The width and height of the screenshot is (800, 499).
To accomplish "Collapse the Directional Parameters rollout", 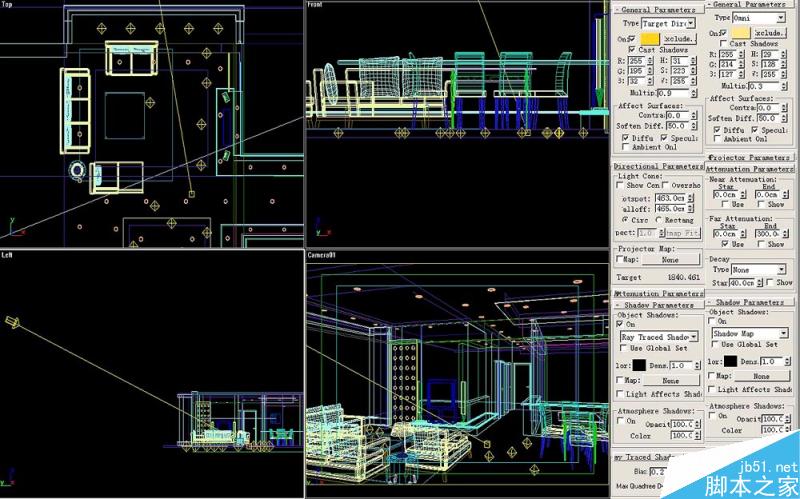I will 659,166.
